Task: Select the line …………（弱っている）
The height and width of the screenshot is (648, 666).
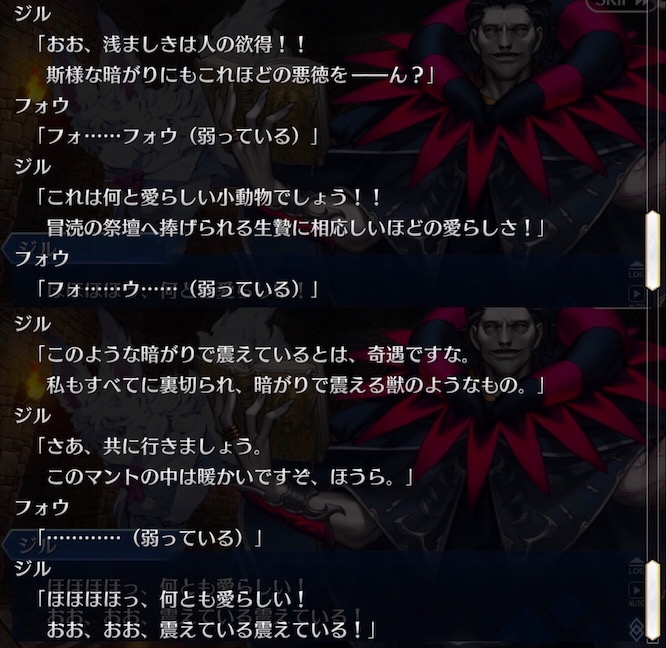Action: tap(150, 538)
